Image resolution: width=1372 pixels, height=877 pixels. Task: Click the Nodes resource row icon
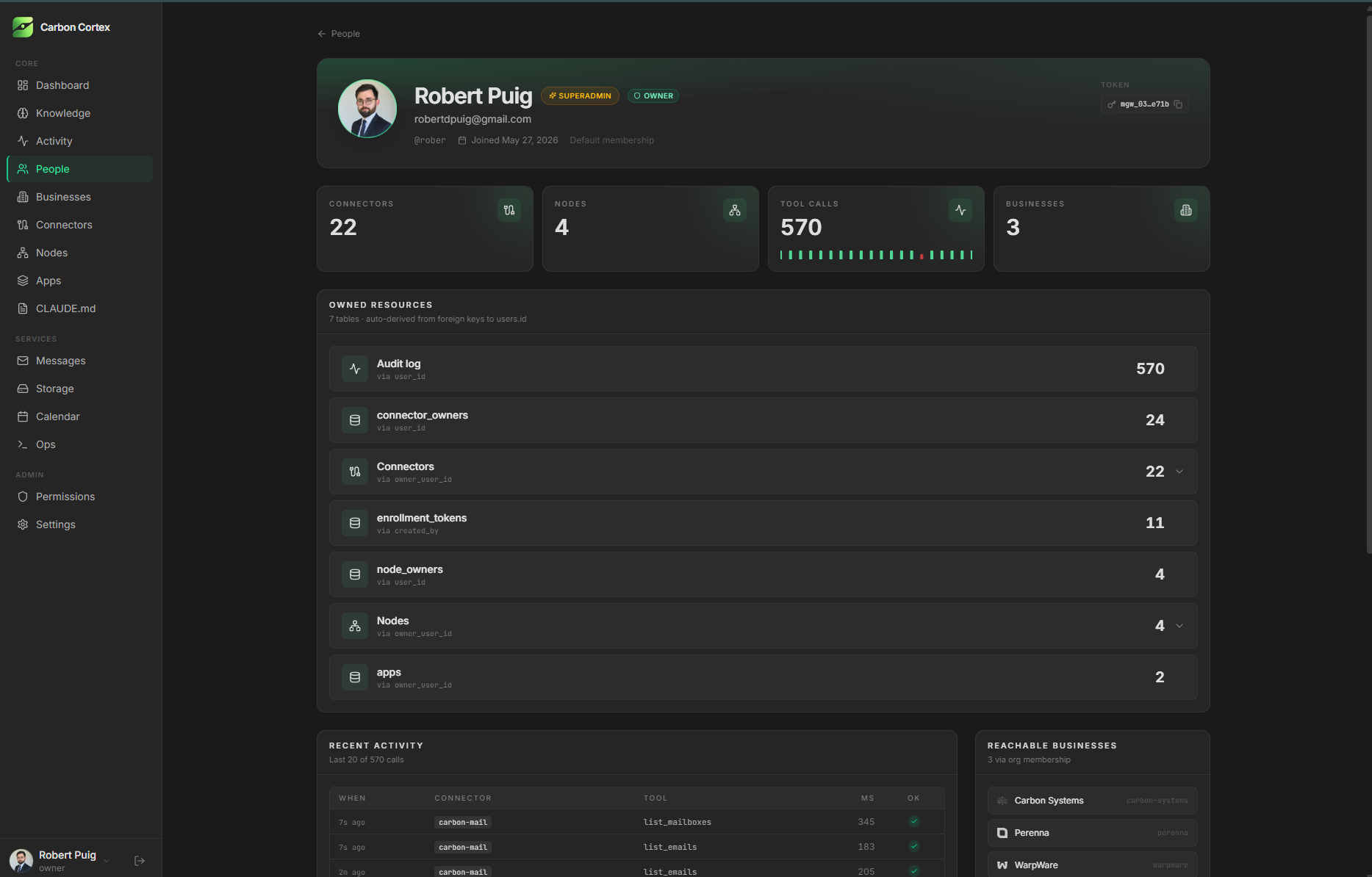click(x=355, y=626)
